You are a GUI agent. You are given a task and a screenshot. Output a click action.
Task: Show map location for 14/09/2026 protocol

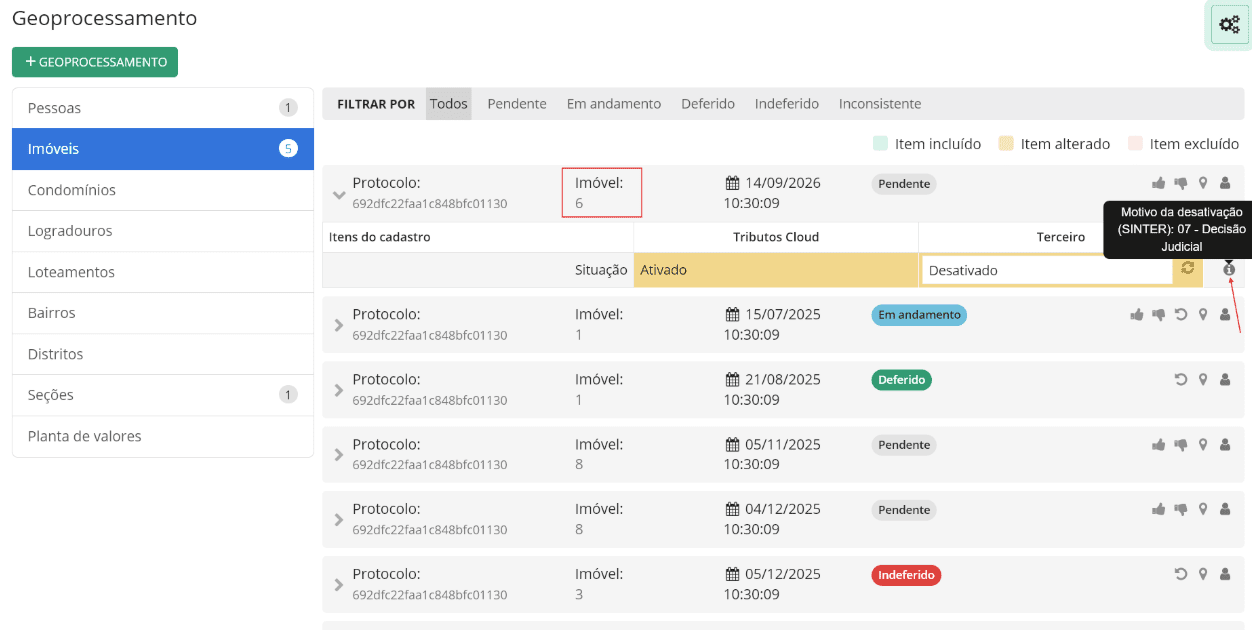coord(1203,183)
